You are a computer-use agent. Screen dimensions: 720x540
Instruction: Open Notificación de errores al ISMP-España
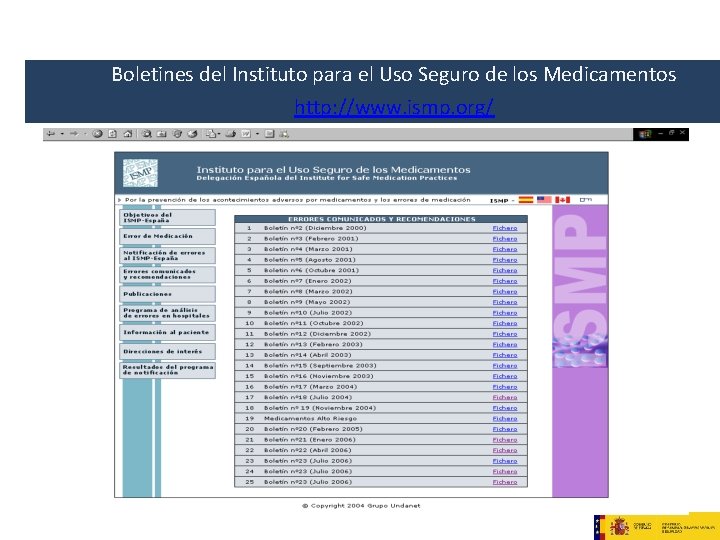coord(167,256)
